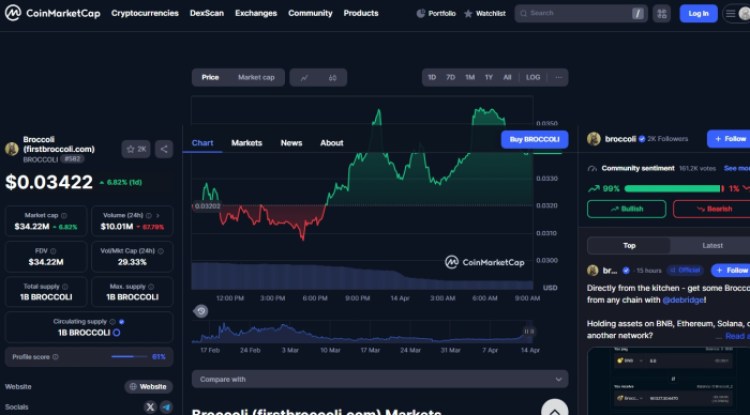Open Community menu
This screenshot has width=750, height=415.
[310, 13]
